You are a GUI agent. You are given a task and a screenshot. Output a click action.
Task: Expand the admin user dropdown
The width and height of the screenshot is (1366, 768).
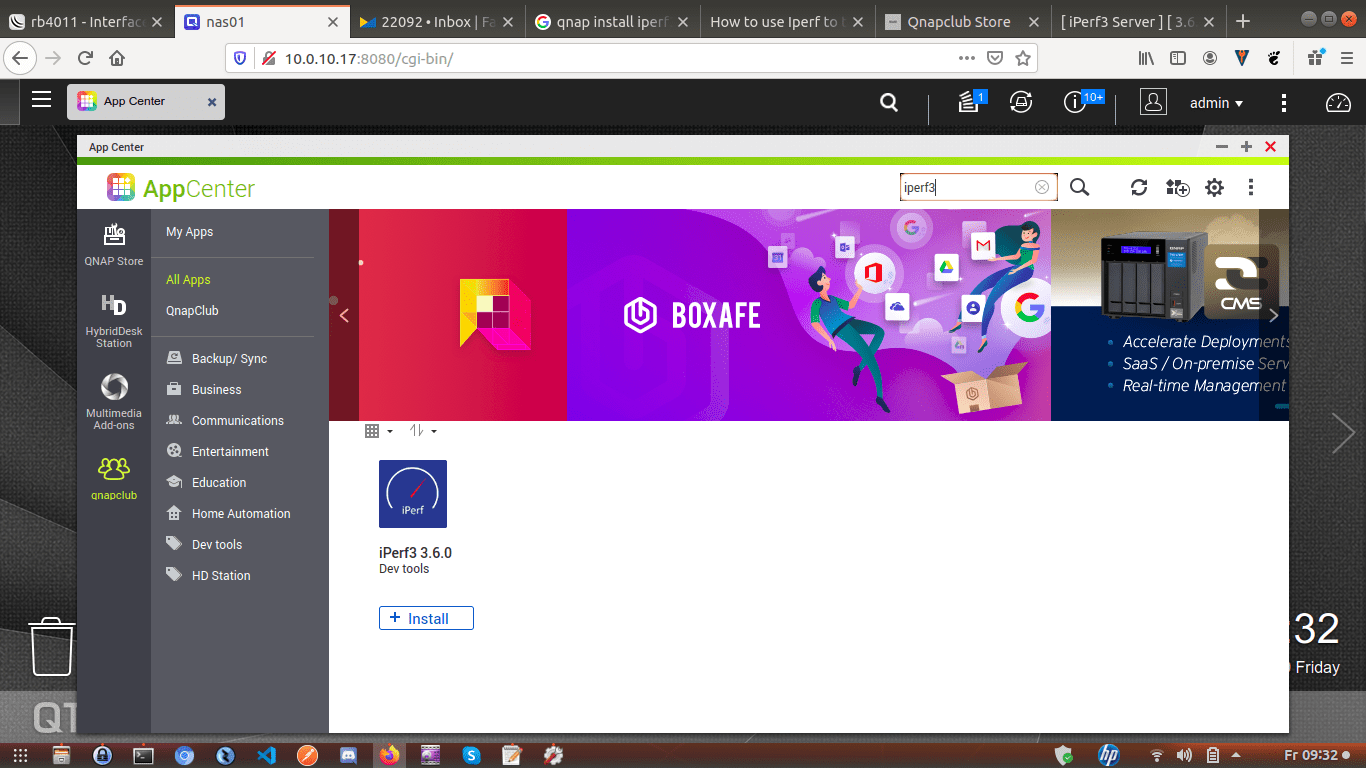pos(1216,102)
